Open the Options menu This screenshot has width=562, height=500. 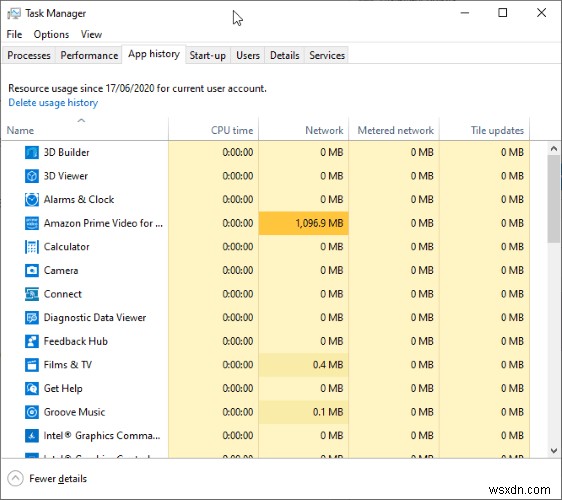51,34
